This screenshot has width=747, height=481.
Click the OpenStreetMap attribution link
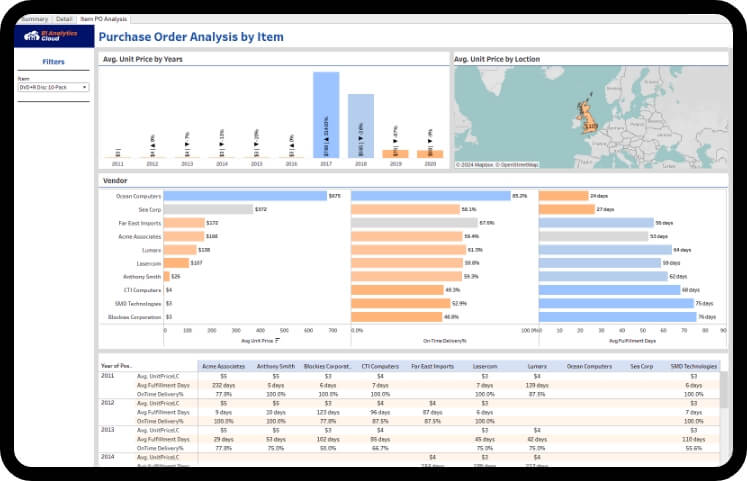pyautogui.click(x=517, y=164)
